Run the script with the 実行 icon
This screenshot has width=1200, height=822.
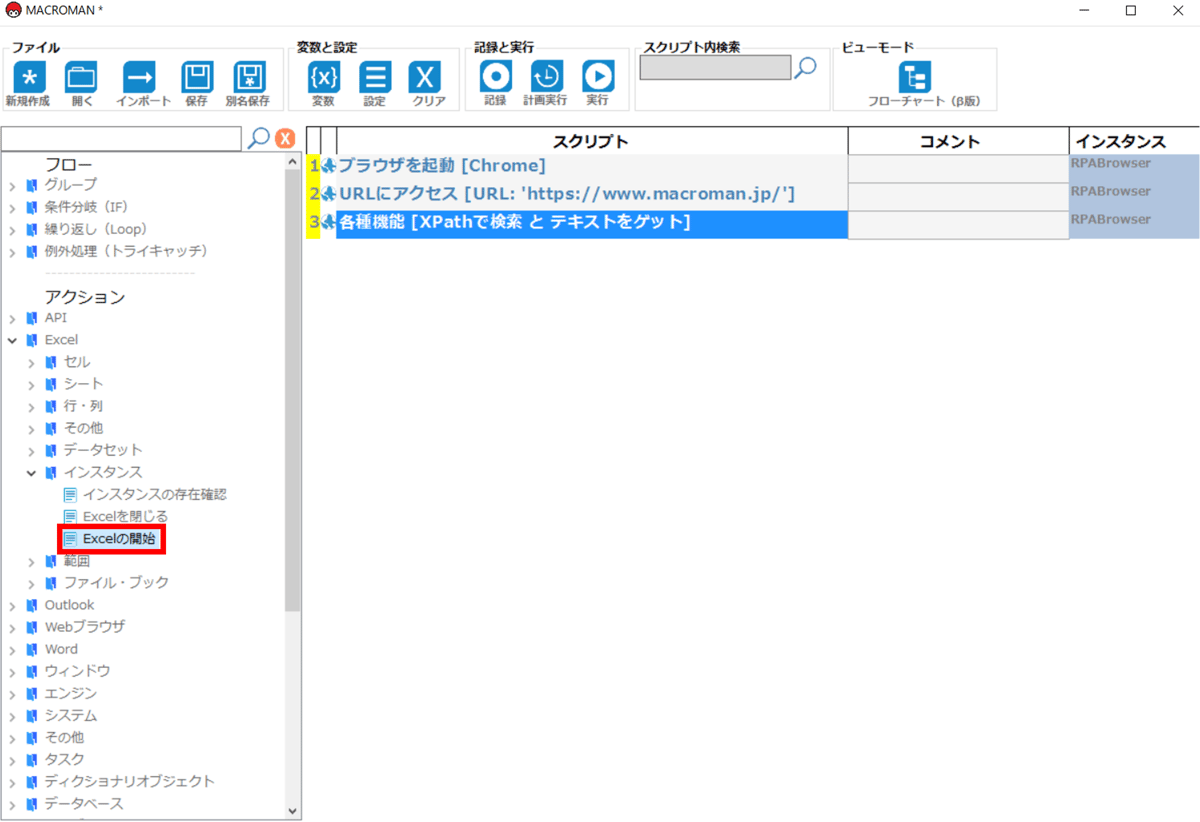598,77
